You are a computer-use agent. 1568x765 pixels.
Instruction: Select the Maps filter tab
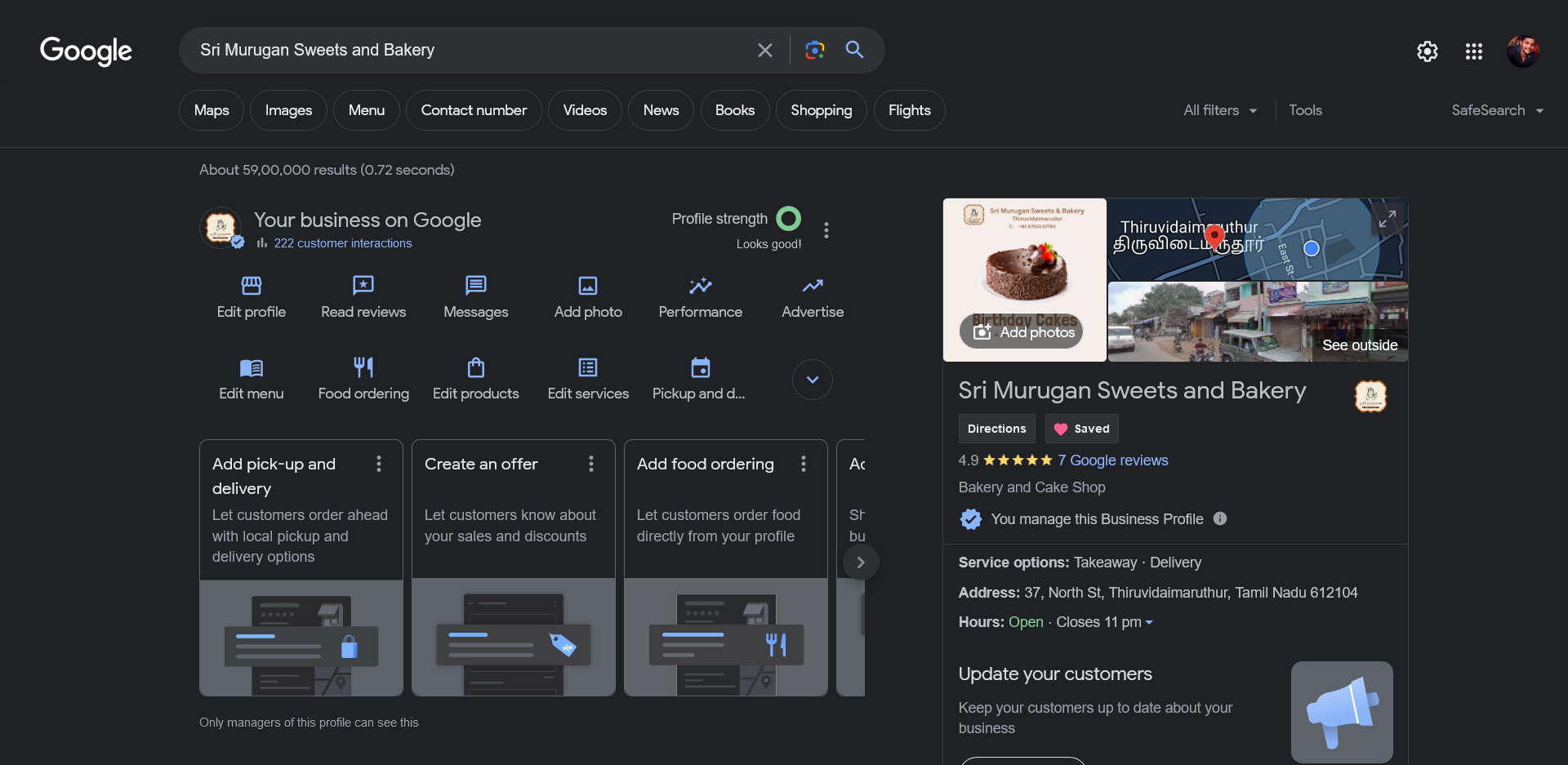pos(212,110)
